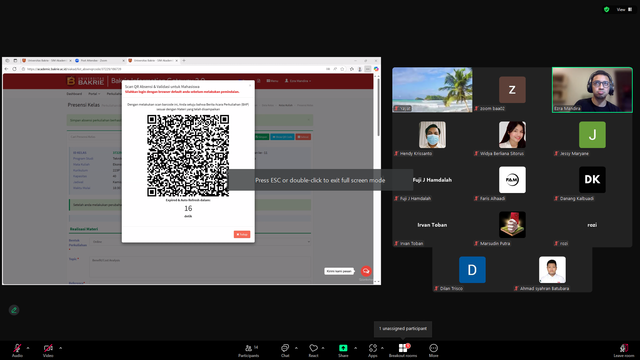Click the green Share screen icon
The image size is (640, 360).
(343, 348)
